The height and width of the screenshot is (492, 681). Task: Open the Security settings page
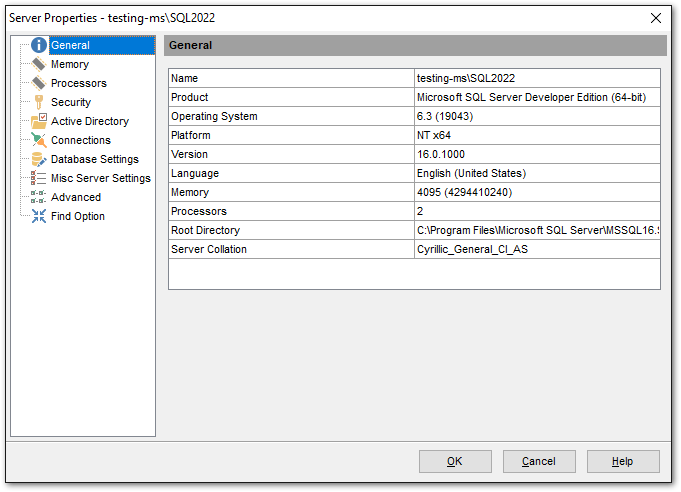71,102
